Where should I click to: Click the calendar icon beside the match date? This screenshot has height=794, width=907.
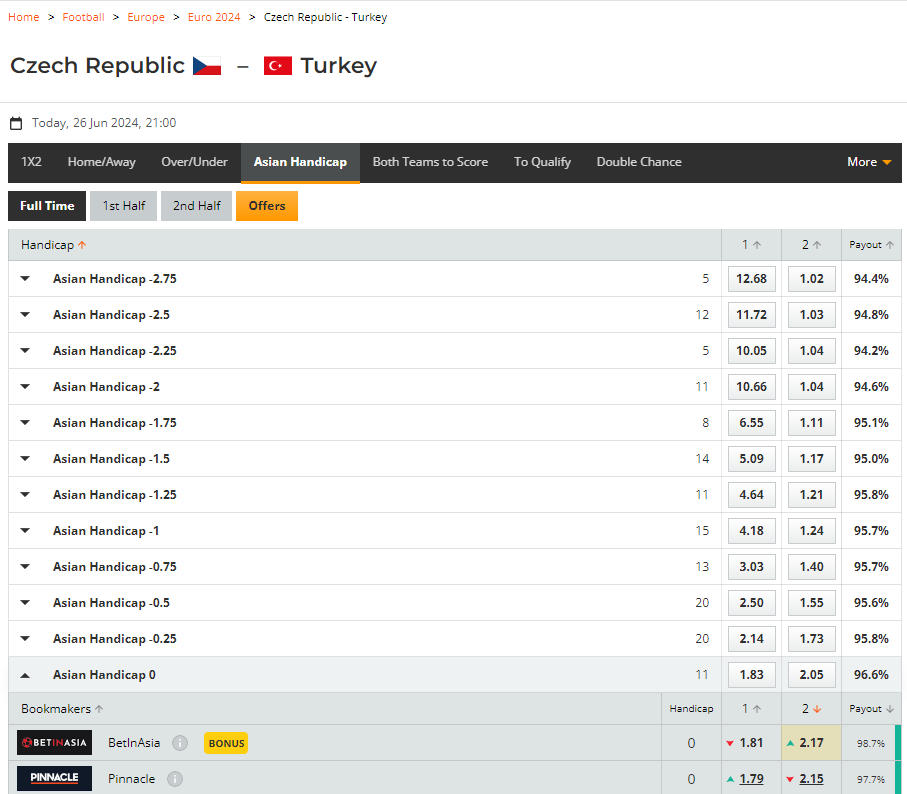(16, 123)
